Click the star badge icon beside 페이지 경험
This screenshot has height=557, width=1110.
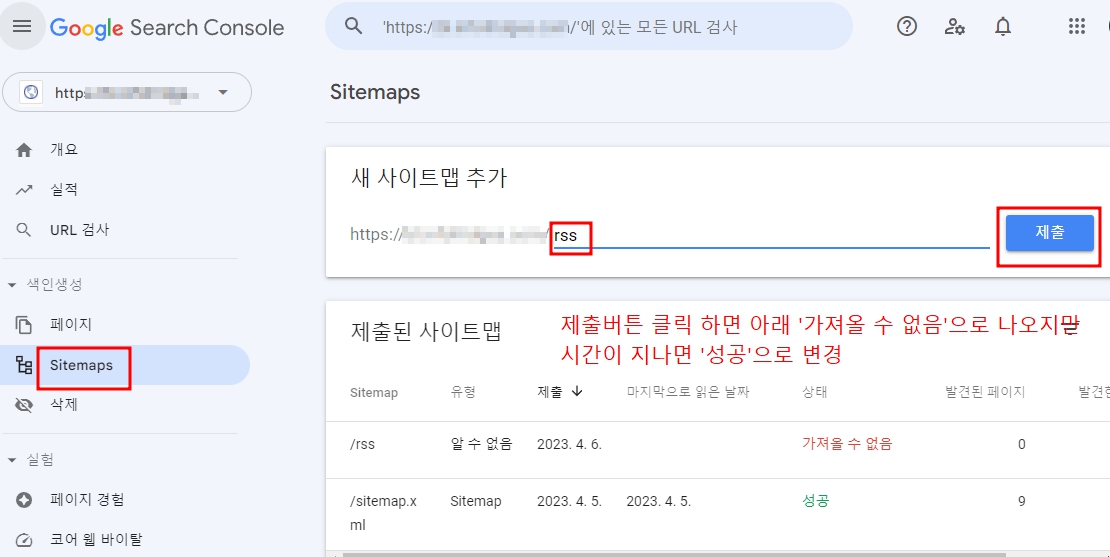[24, 500]
